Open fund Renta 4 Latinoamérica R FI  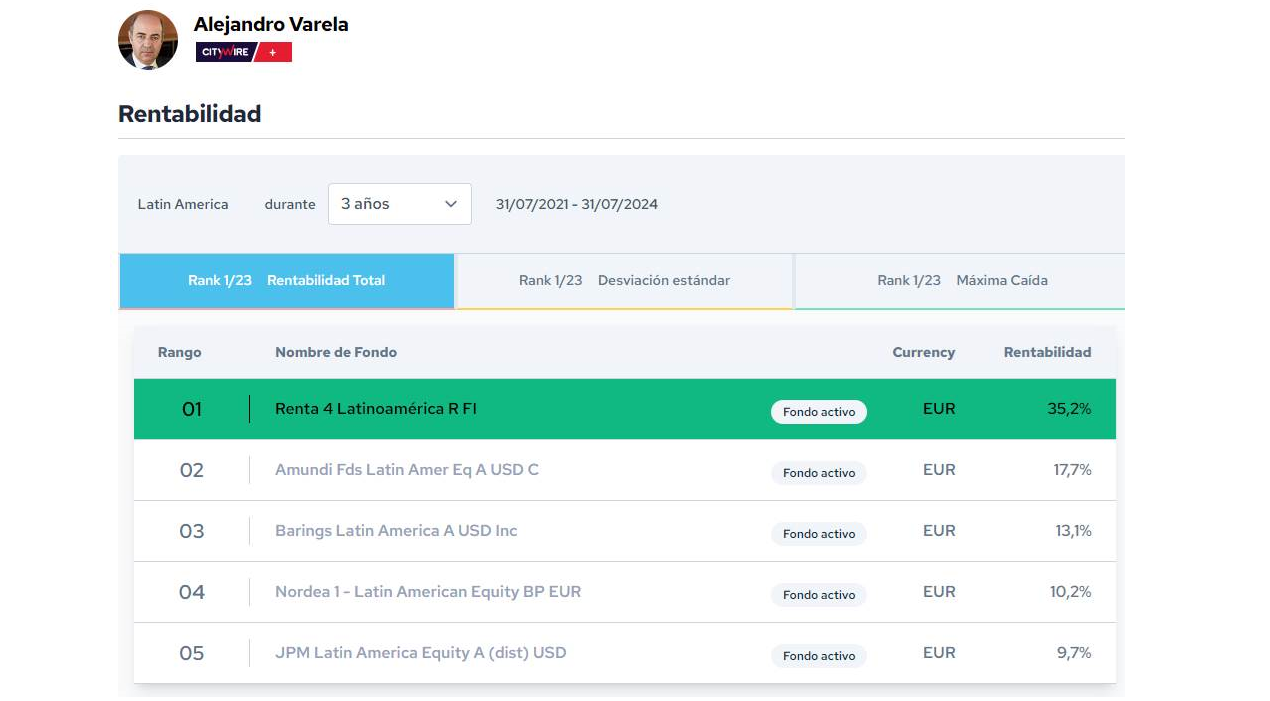pos(376,409)
